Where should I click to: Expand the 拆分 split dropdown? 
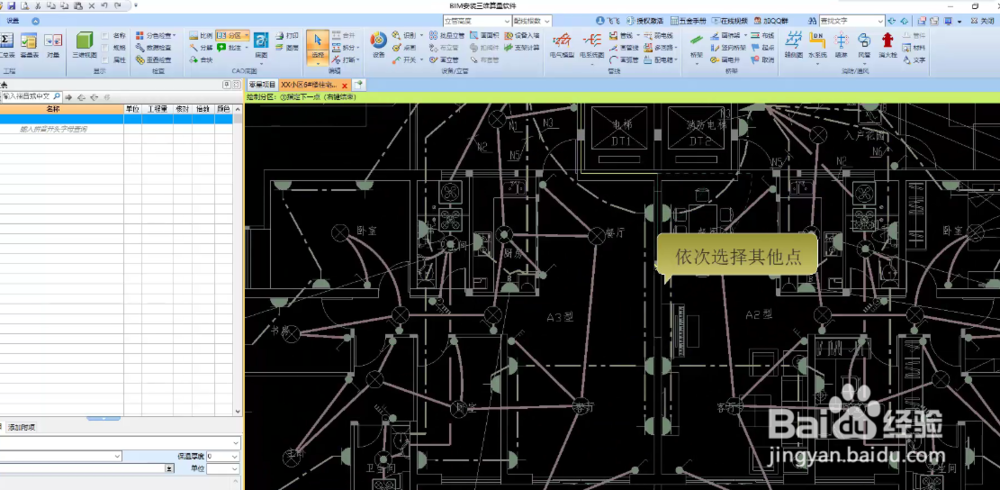[x=359, y=48]
